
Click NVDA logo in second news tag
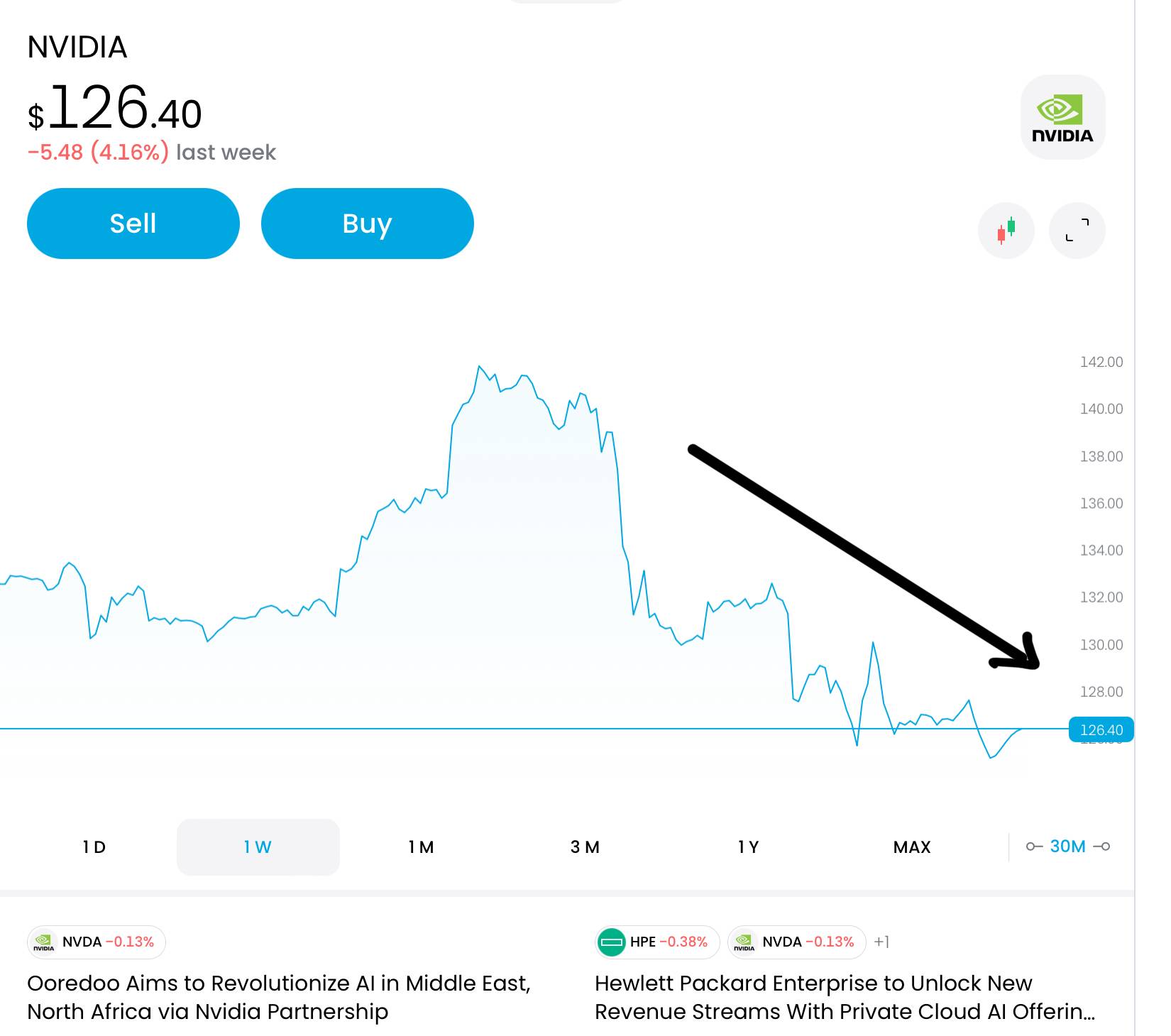744,942
